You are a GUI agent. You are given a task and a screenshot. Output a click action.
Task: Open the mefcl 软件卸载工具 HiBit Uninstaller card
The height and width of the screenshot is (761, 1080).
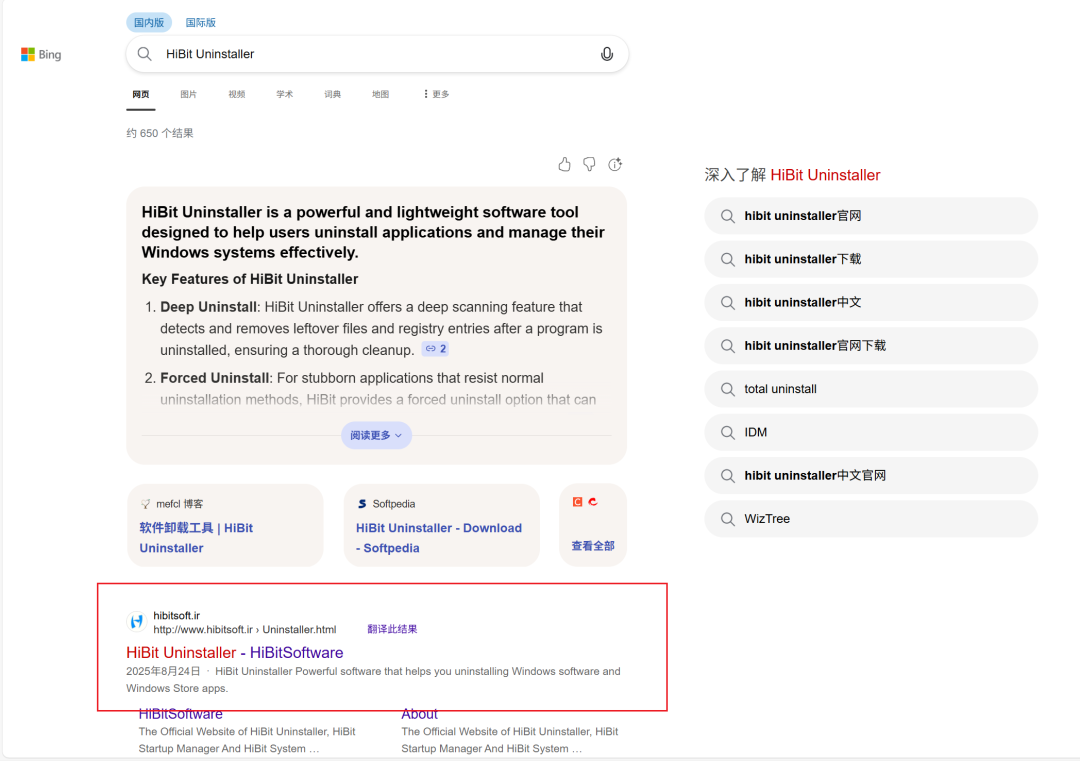point(225,525)
